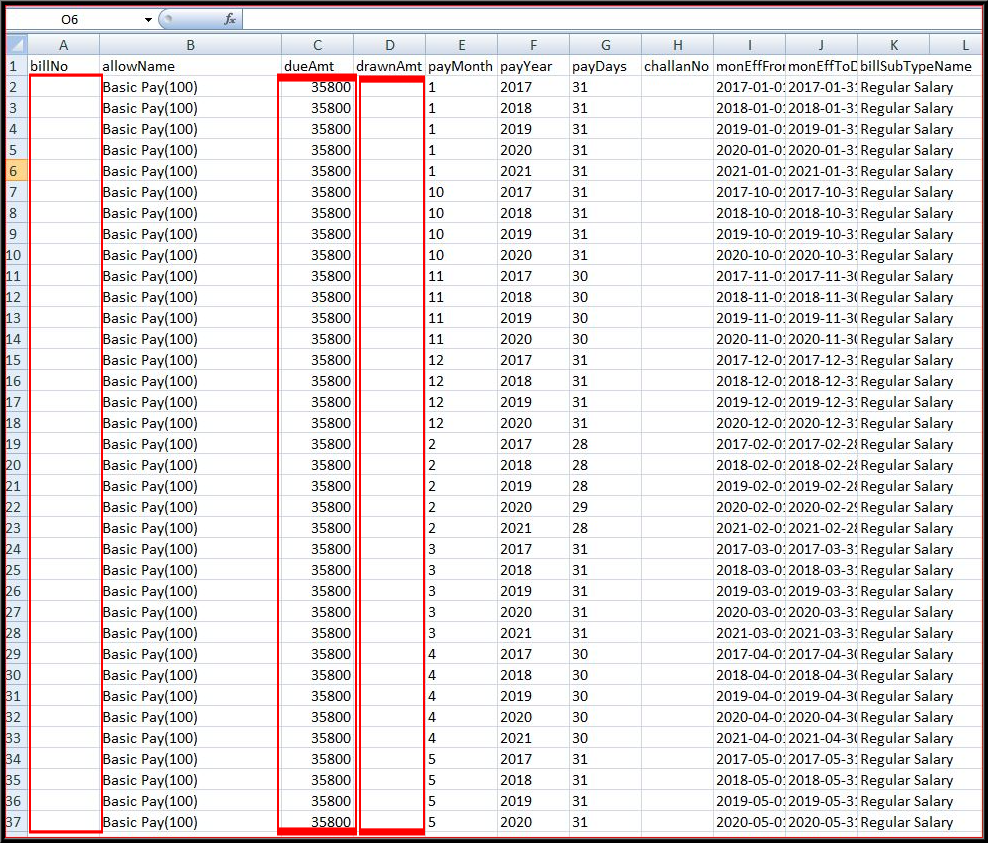
Task: Click payDays 30 in row 11
Action: coord(605,276)
